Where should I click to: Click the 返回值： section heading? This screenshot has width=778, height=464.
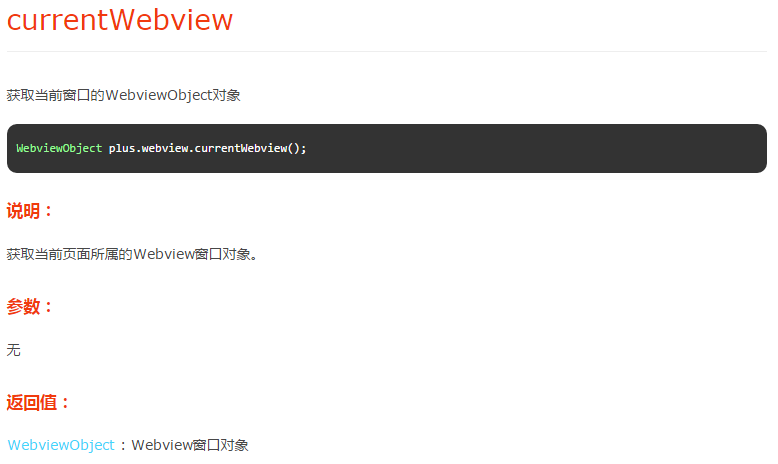click(38, 402)
